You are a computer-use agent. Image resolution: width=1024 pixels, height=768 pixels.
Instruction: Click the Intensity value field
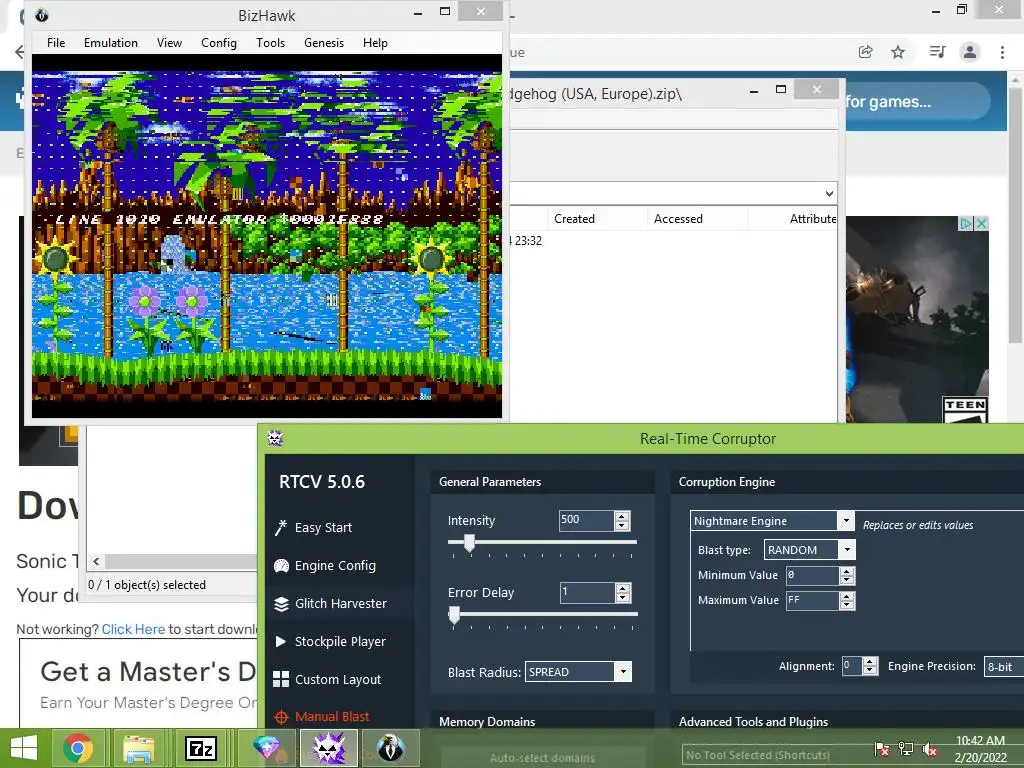point(586,520)
